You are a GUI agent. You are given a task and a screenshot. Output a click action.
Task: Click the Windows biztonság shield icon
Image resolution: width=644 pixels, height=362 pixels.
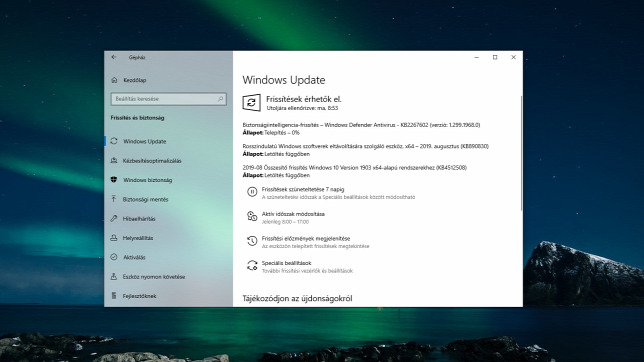[114, 180]
